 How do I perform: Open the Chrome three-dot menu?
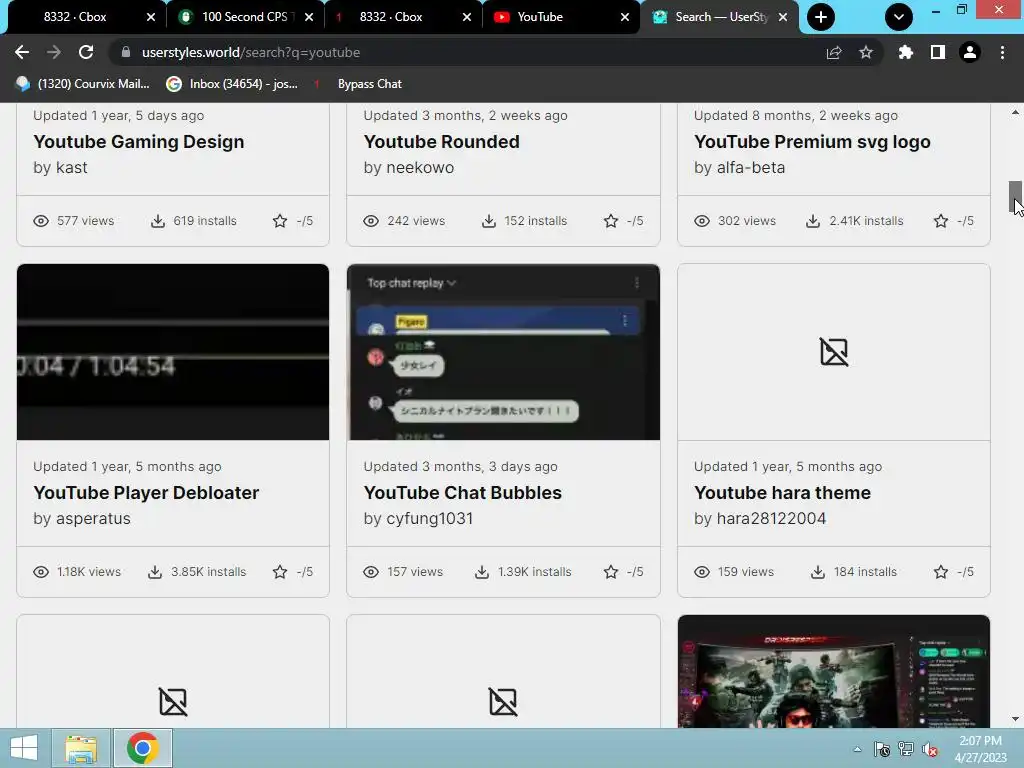(x=1002, y=52)
